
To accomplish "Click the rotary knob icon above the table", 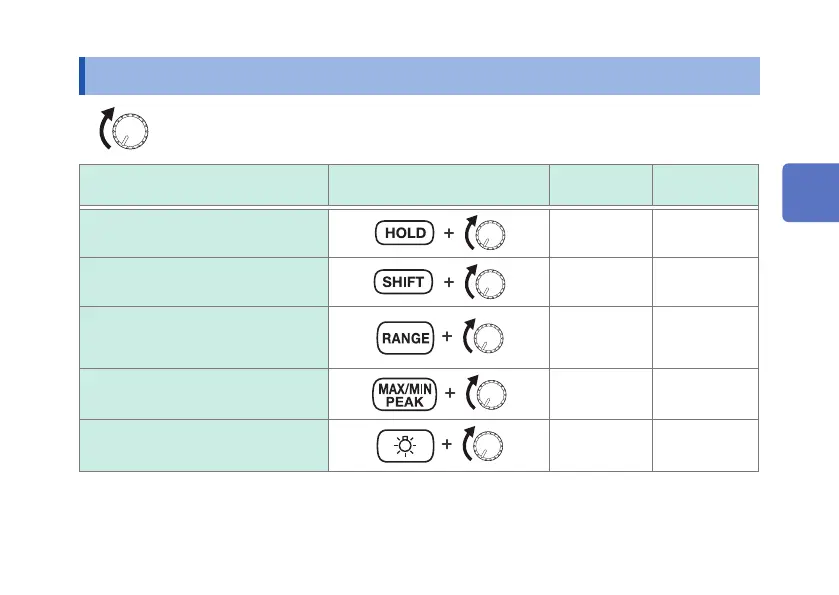I will 130,130.
